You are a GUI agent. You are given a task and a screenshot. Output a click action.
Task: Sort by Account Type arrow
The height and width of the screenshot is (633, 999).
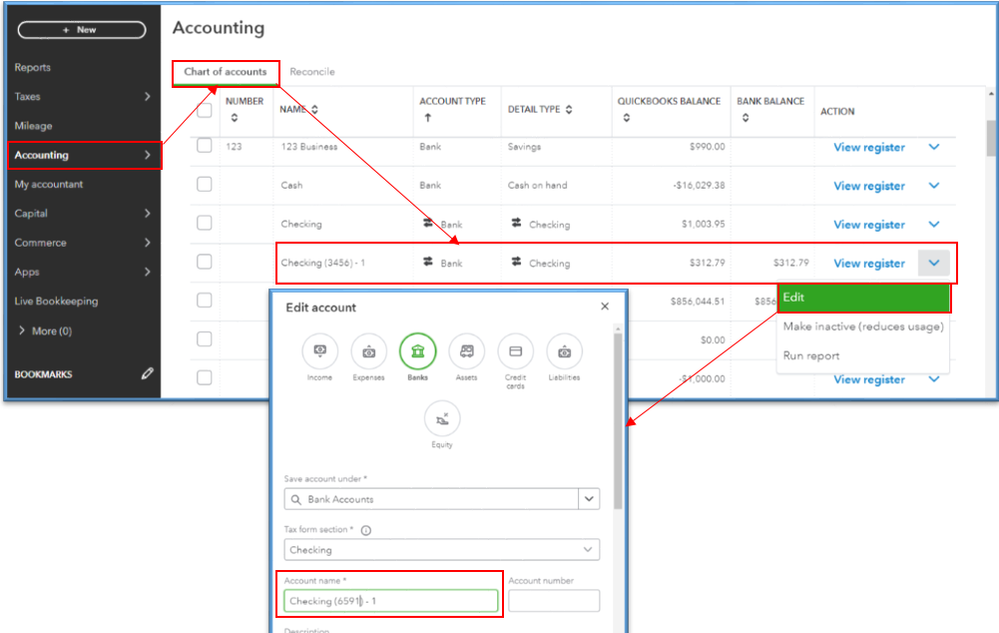tap(428, 118)
